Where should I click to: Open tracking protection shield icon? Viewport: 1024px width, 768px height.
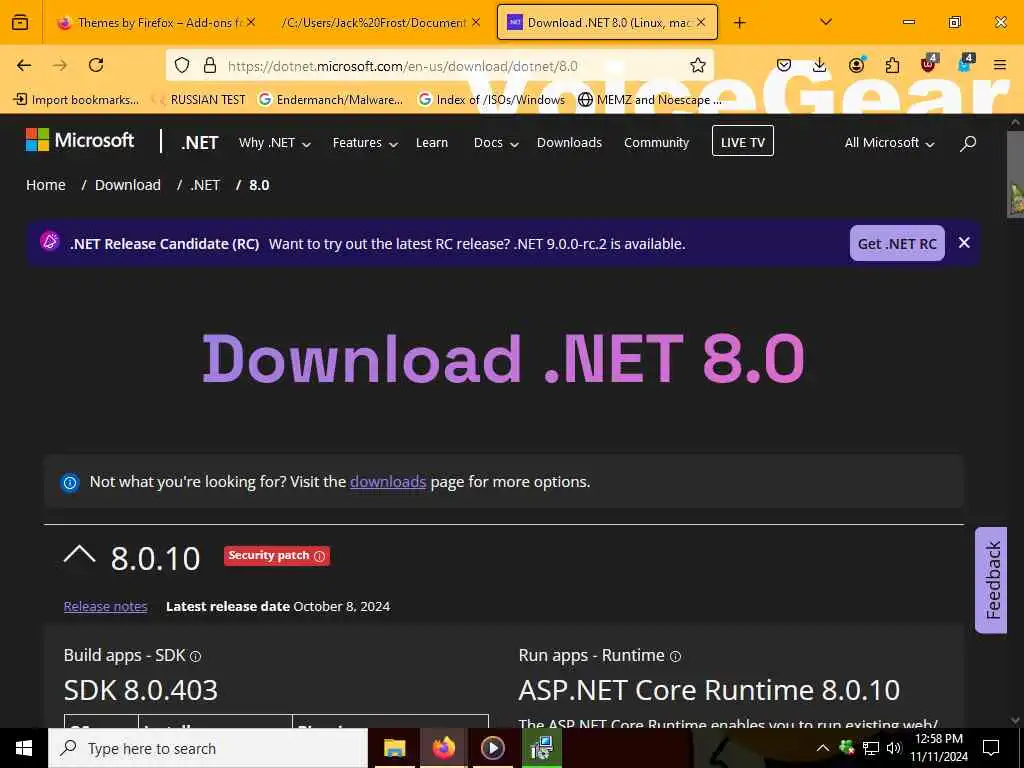[x=182, y=65]
